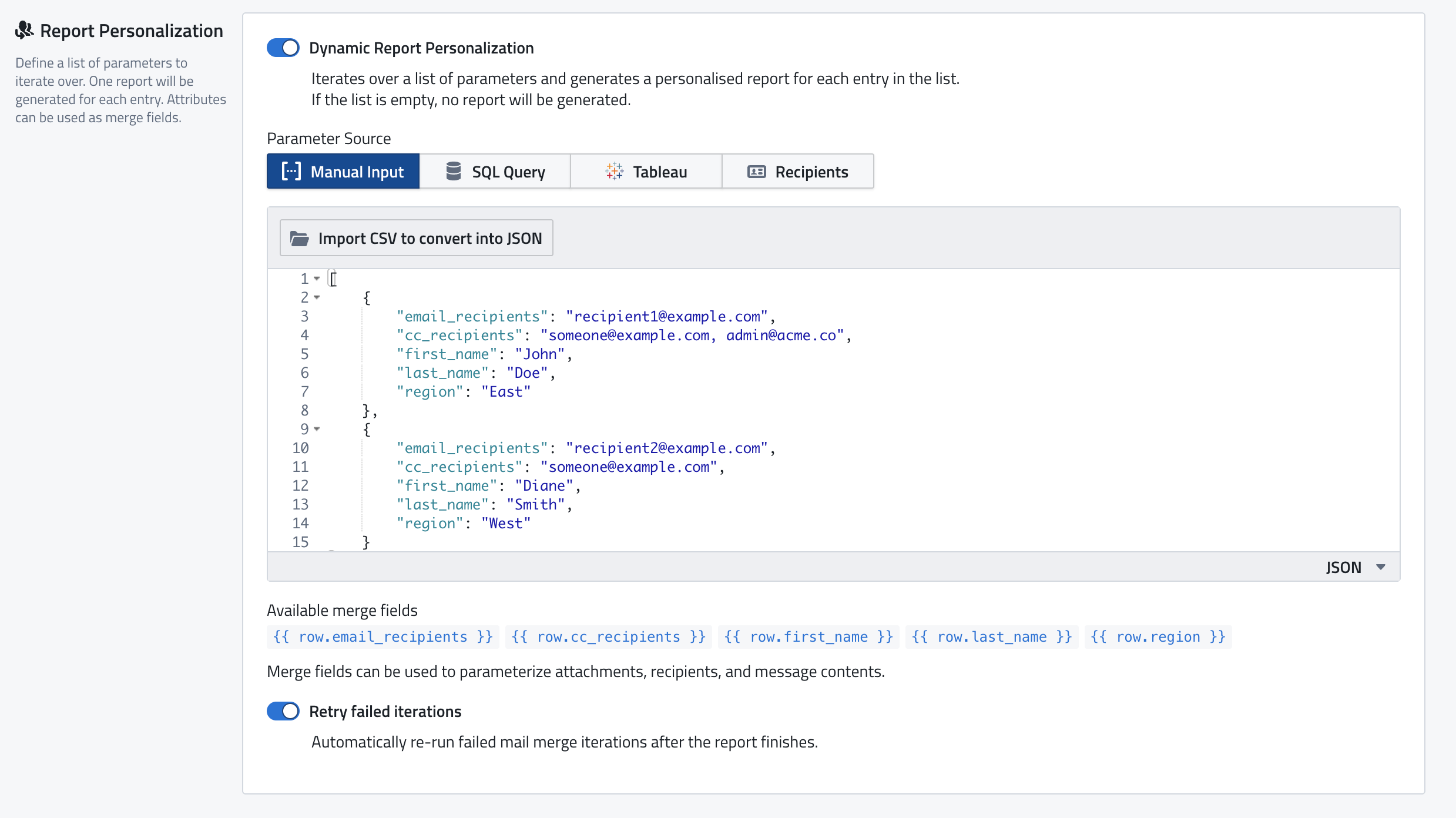
Task: Click the Tableau logo icon
Action: (x=615, y=172)
